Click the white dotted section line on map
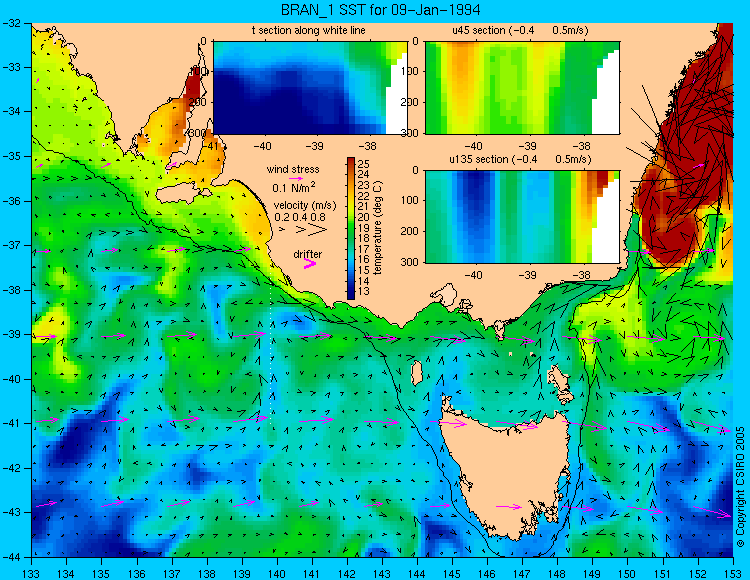 [x=271, y=351]
